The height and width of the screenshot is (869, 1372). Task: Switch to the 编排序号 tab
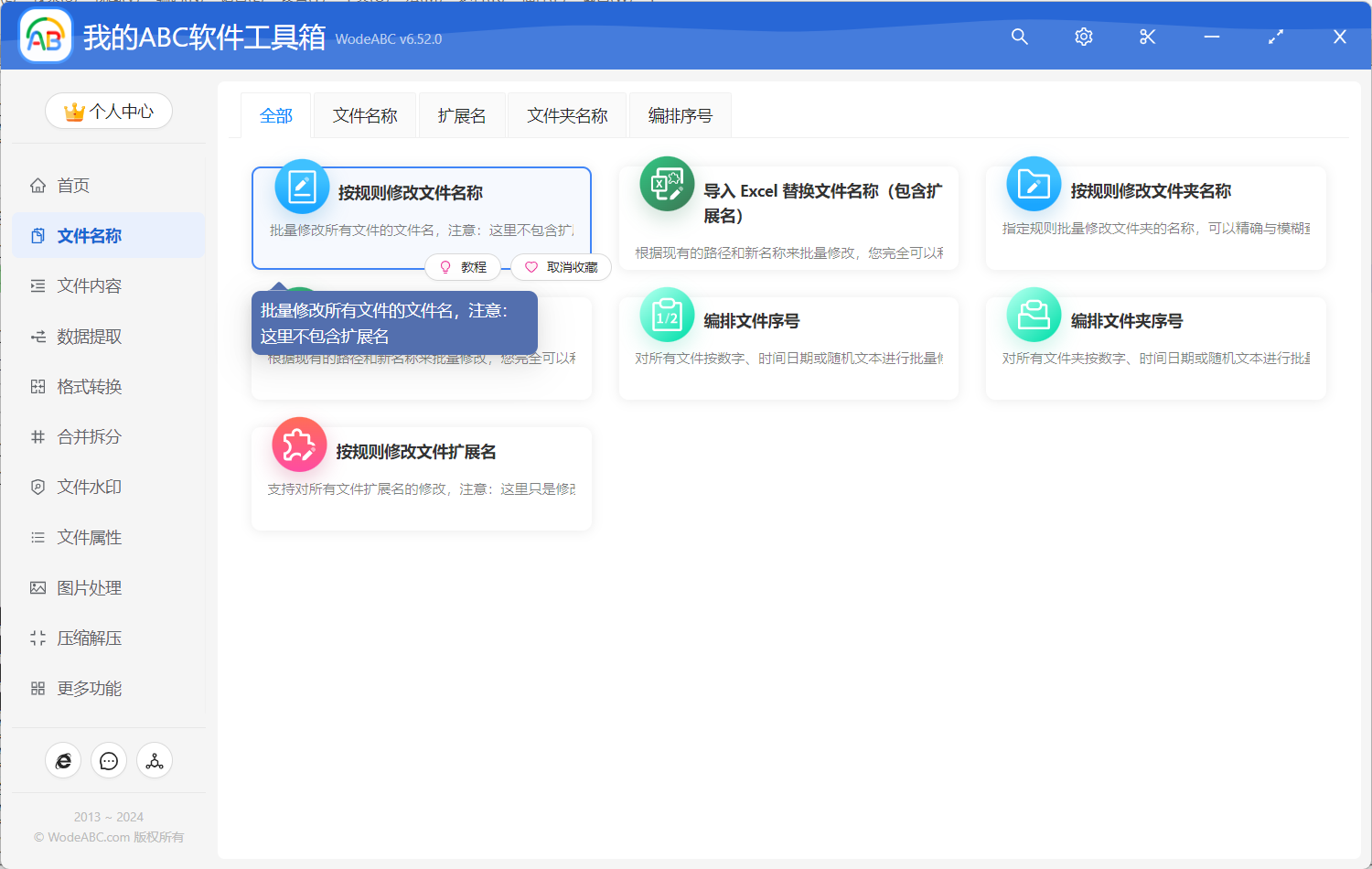coord(679,114)
